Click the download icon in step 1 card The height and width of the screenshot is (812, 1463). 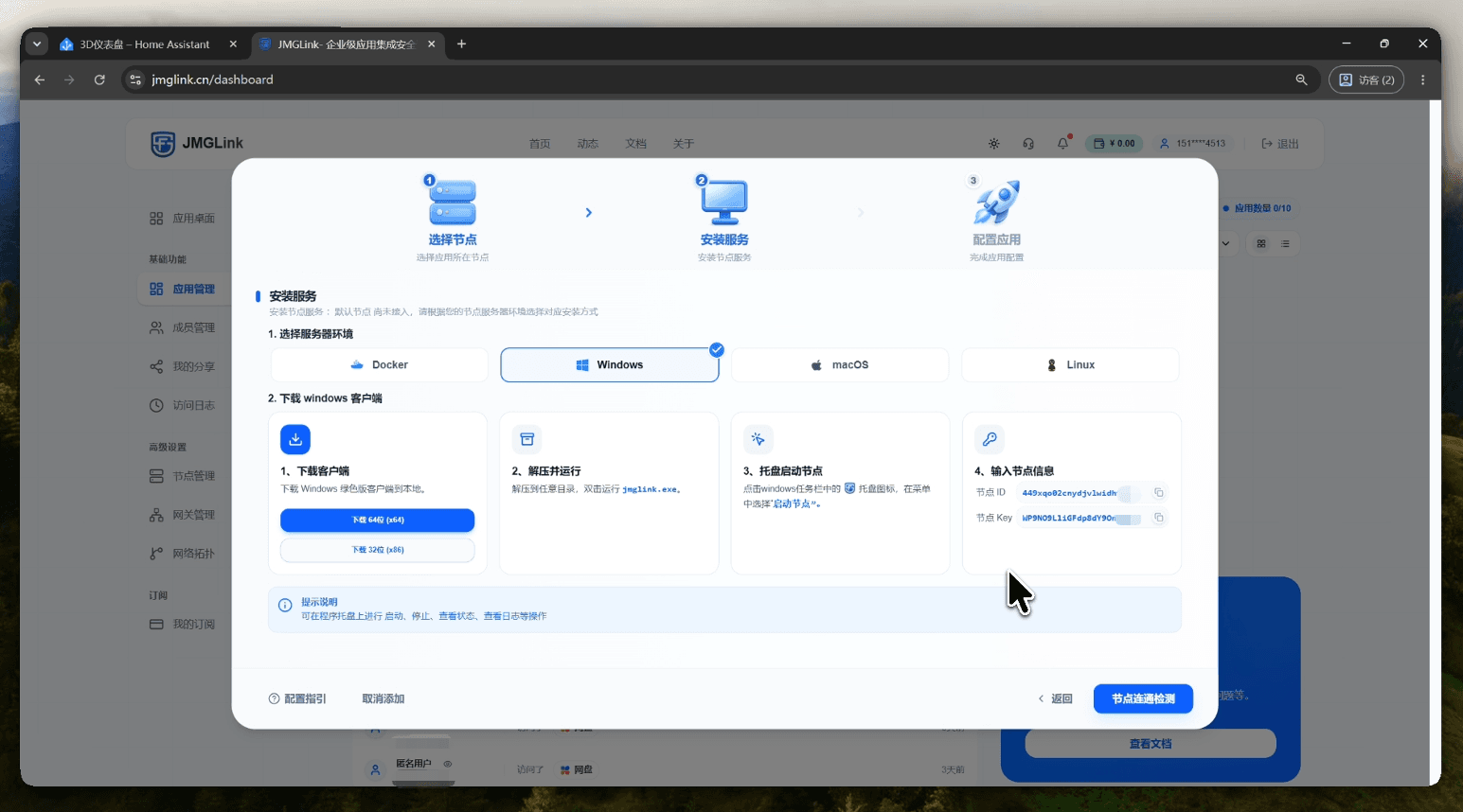click(x=295, y=439)
